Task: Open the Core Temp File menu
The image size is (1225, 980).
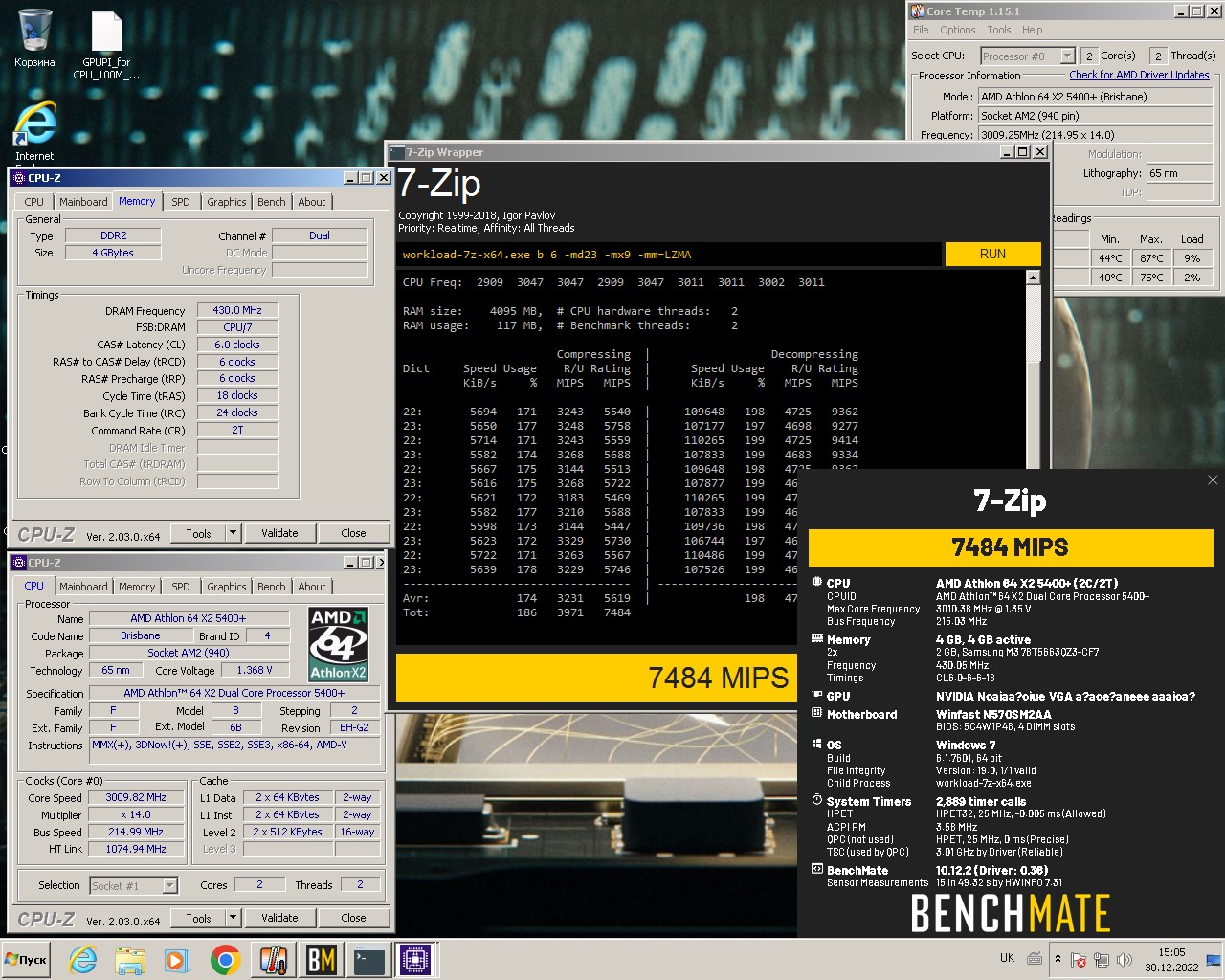Action: point(921,30)
